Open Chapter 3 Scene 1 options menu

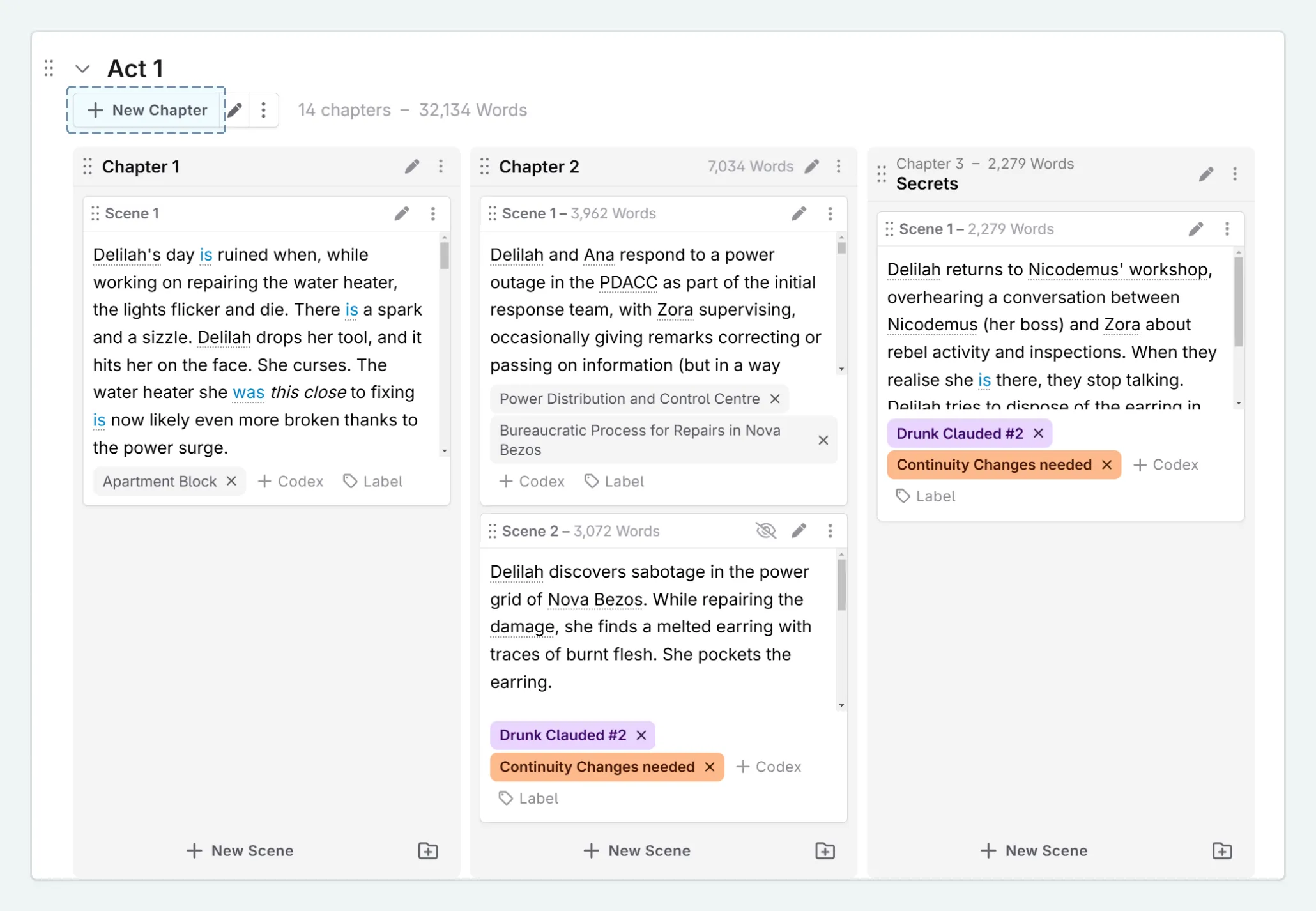pos(1227,229)
